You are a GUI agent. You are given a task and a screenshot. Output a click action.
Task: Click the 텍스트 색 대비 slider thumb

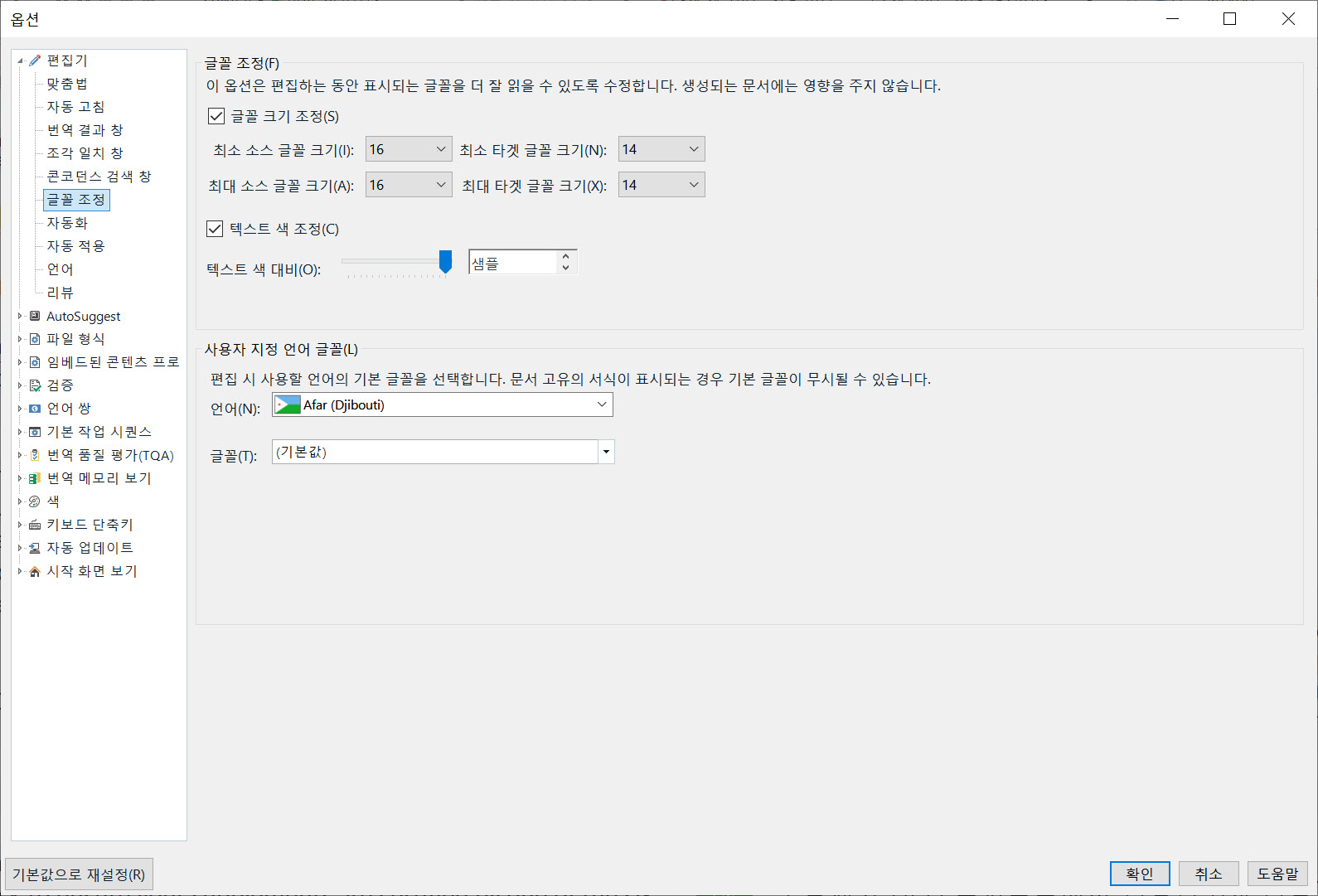tap(445, 261)
